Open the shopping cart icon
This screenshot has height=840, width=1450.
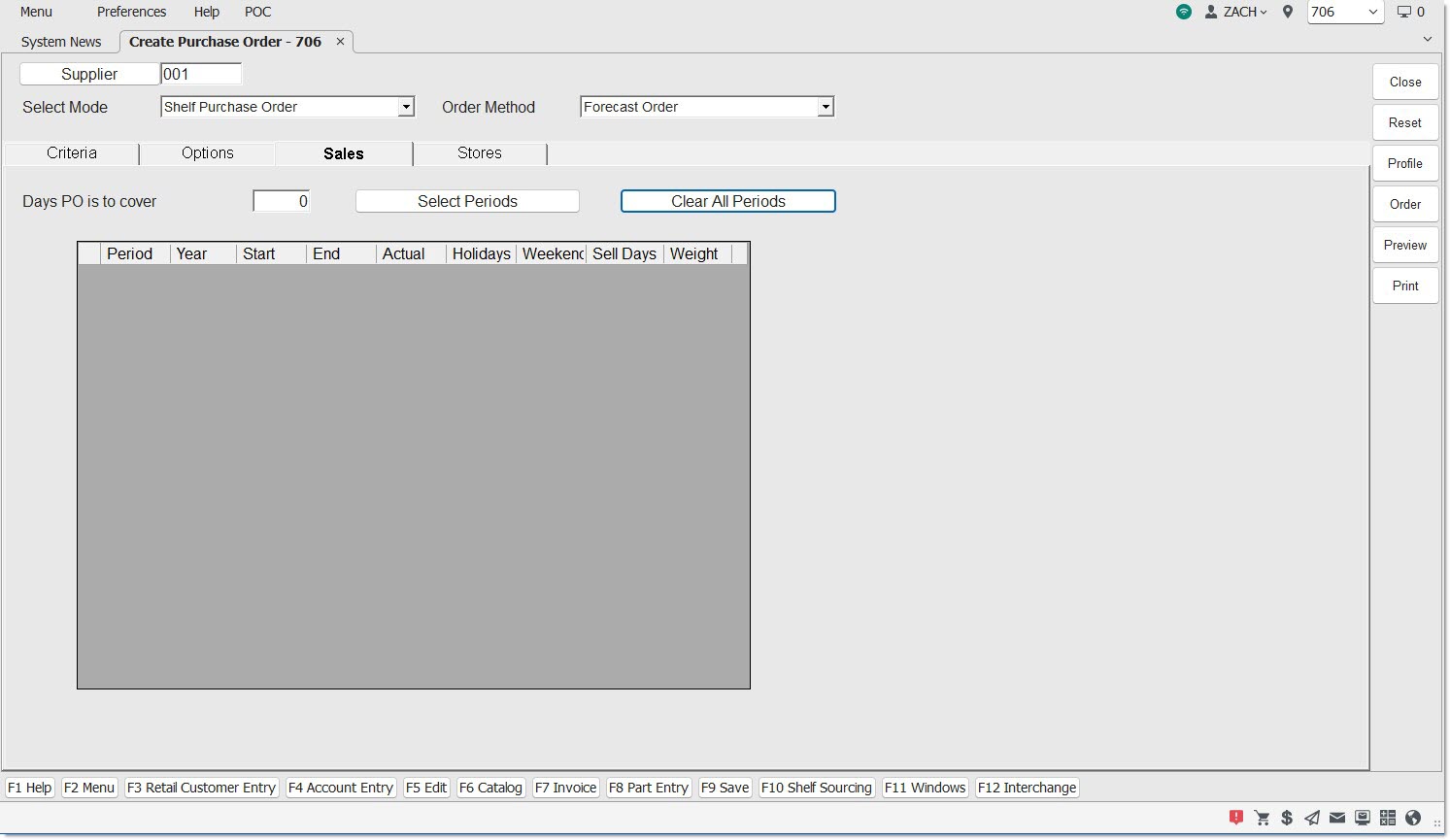[x=1262, y=818]
